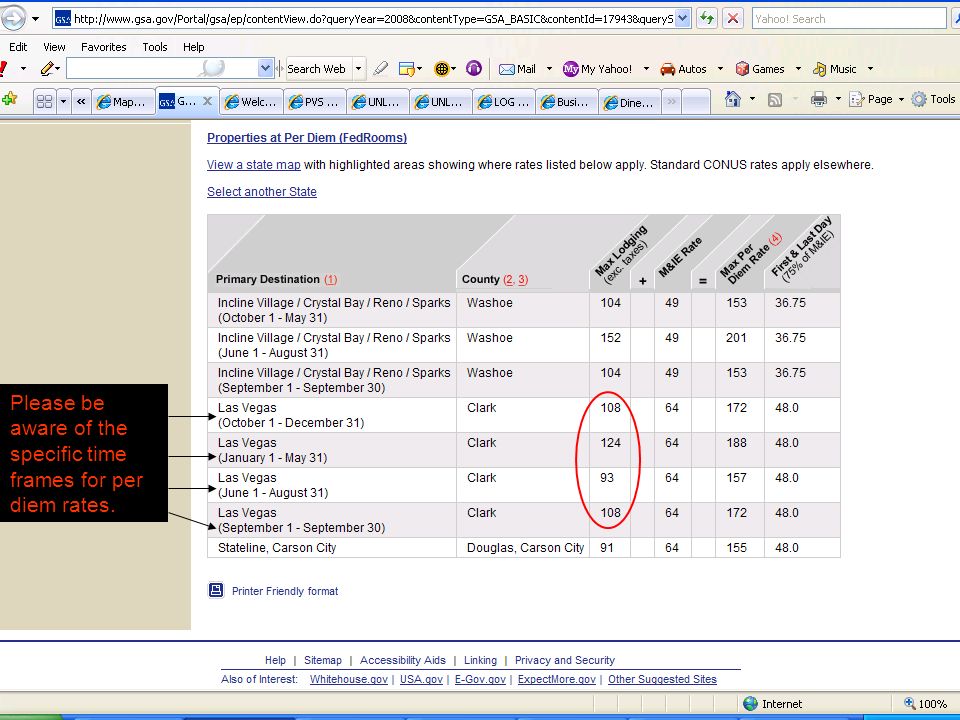
Task: Click the RSS feeds icon
Action: coord(774,100)
